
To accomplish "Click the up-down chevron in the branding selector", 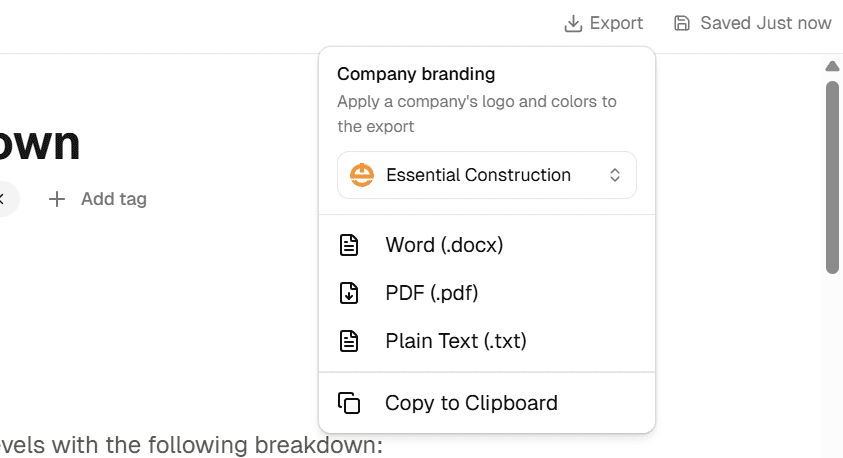I will pyautogui.click(x=615, y=175).
